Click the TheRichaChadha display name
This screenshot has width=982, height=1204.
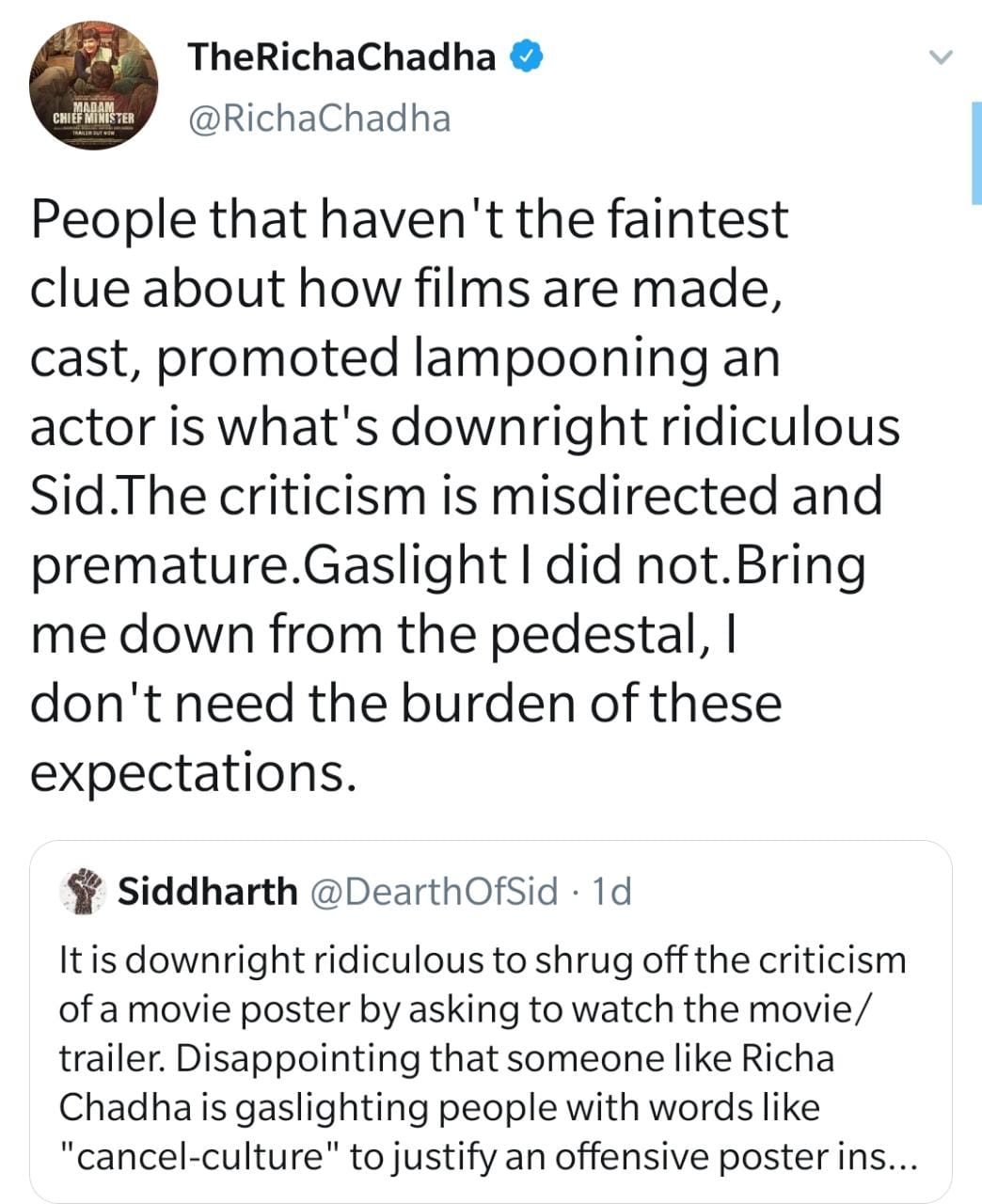coord(342,57)
